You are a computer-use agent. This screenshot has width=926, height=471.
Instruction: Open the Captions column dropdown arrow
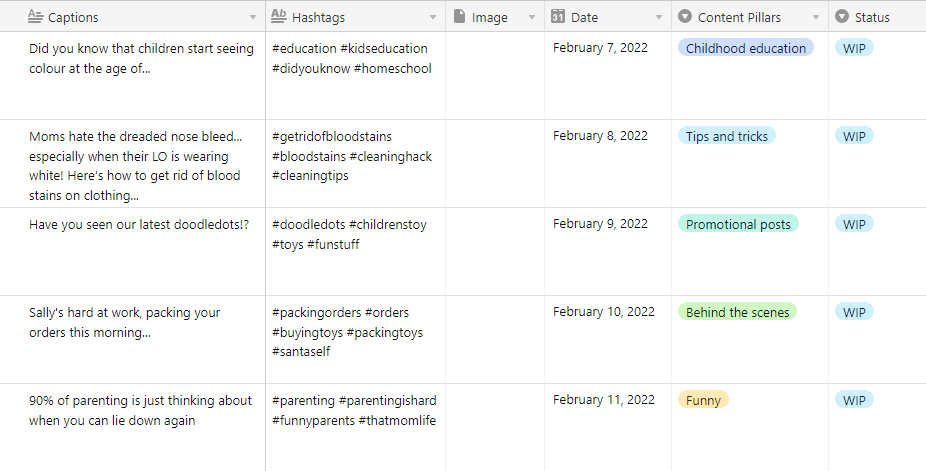253,18
